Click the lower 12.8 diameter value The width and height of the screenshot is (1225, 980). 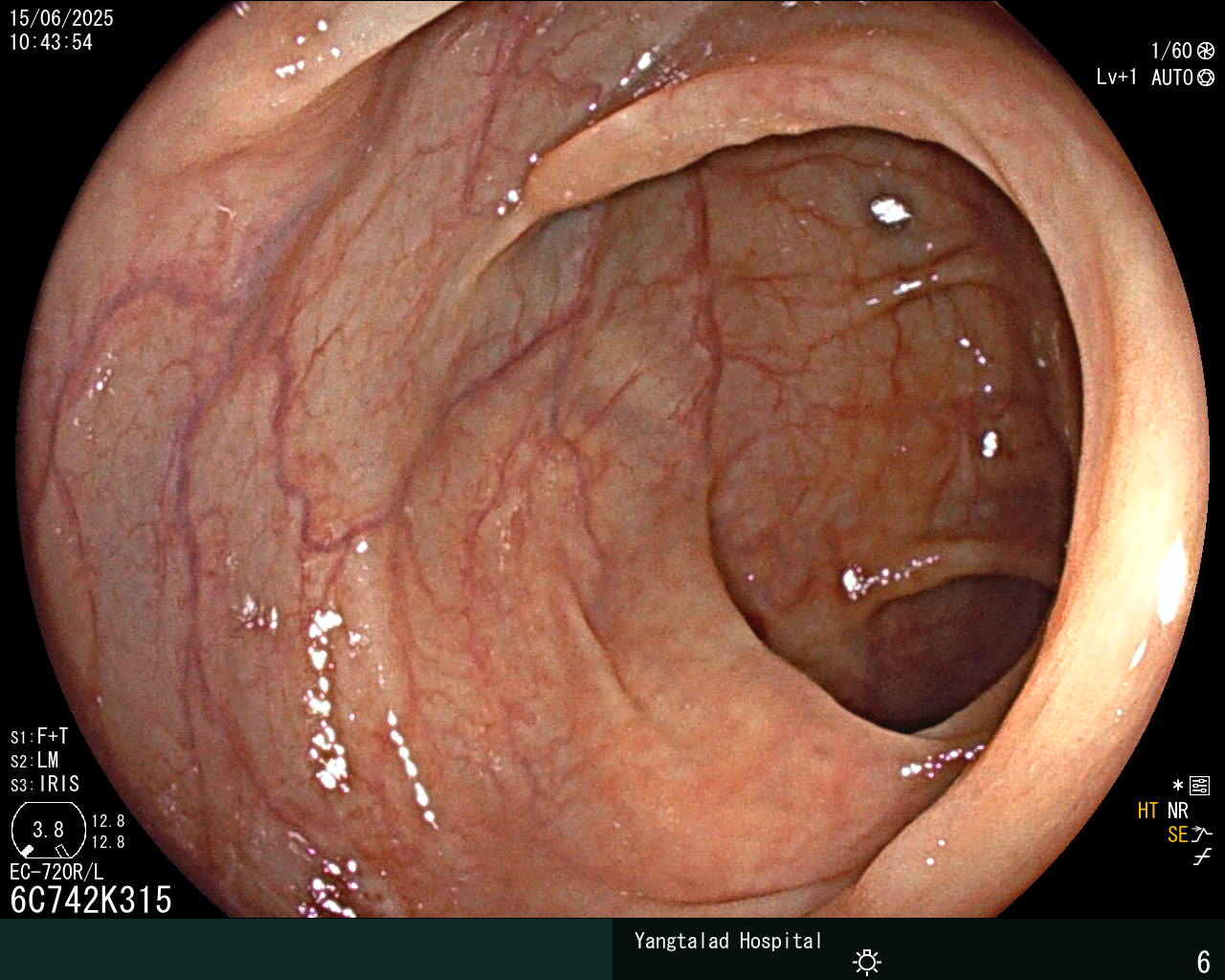tap(108, 842)
